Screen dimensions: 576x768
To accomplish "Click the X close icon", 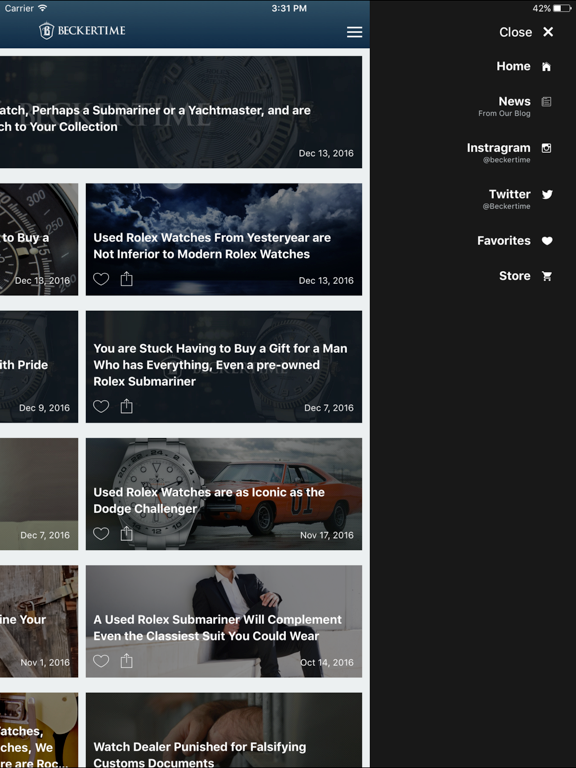I will tap(548, 32).
